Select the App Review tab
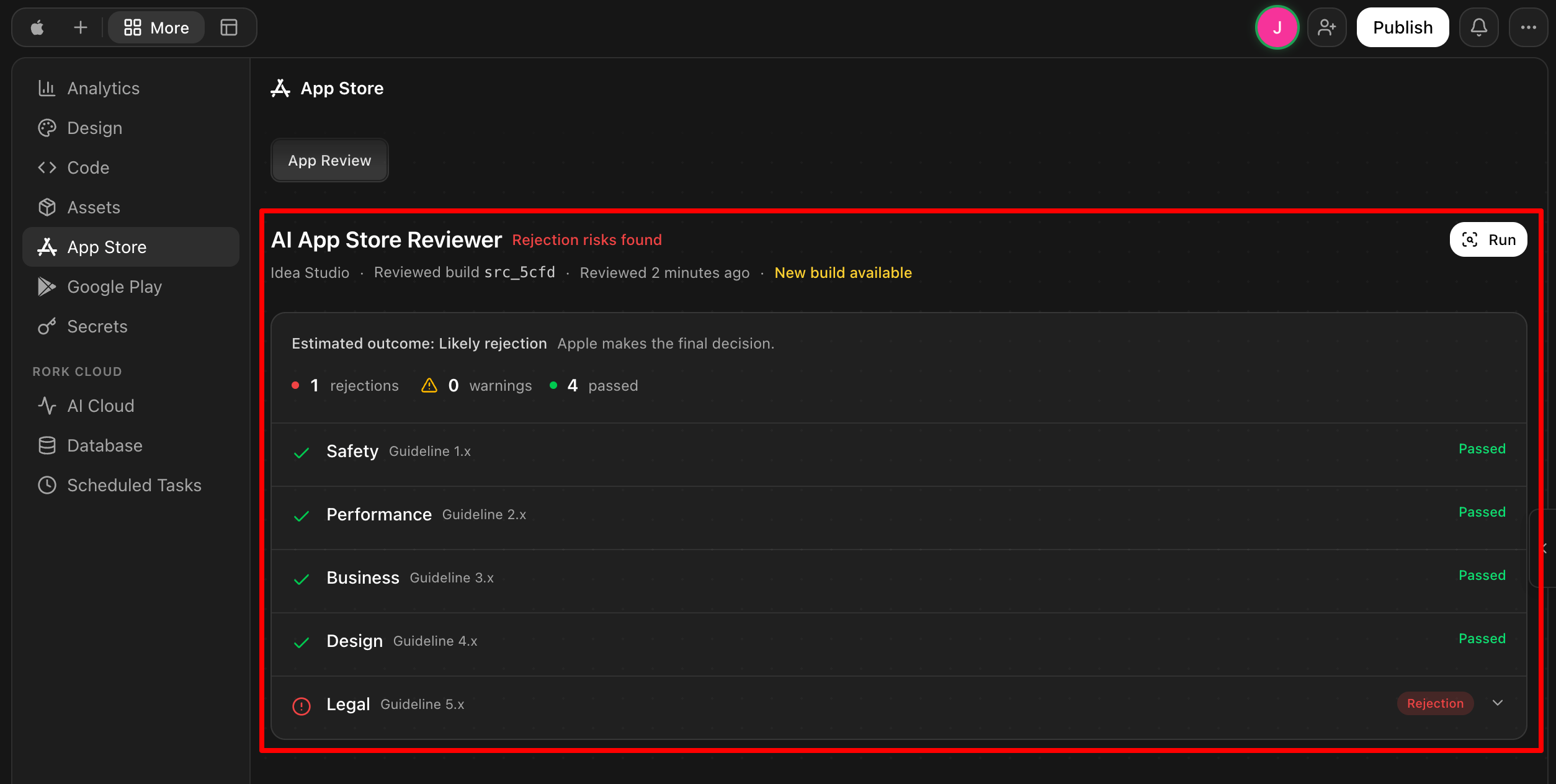Viewport: 1556px width, 784px height. pyautogui.click(x=329, y=160)
